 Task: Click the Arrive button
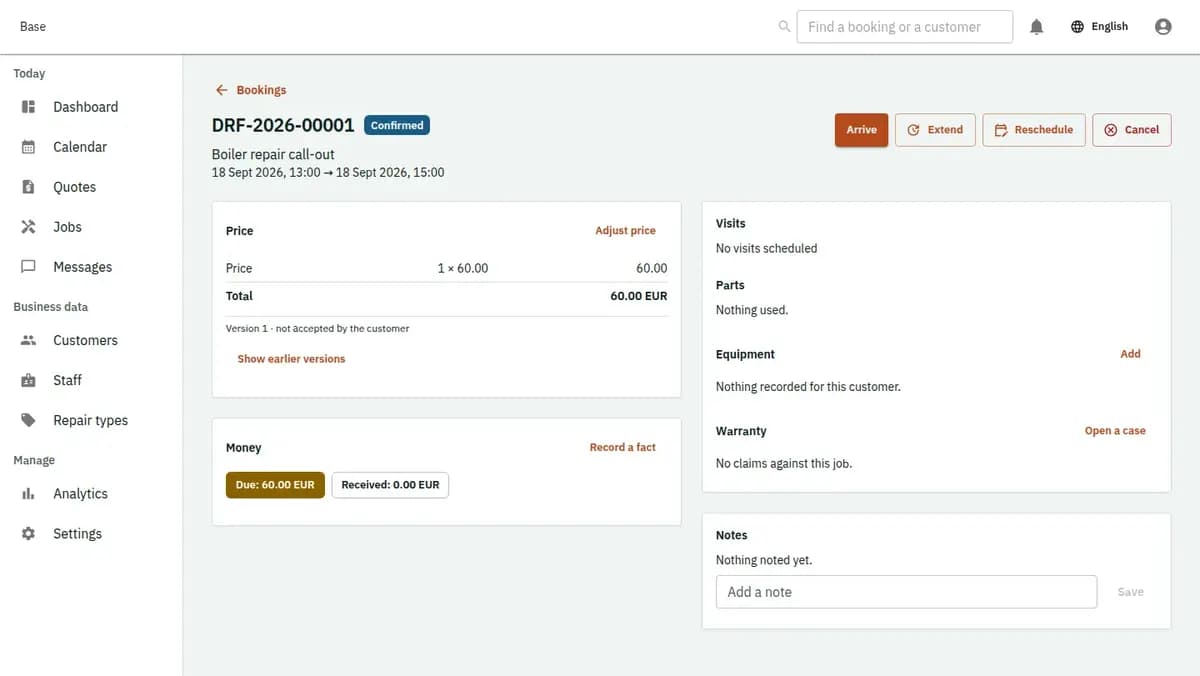coord(861,130)
